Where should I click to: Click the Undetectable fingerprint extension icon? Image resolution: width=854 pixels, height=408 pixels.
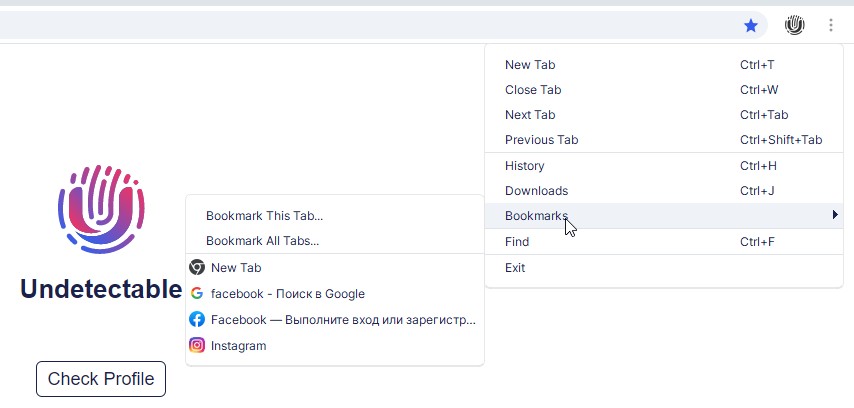(795, 25)
